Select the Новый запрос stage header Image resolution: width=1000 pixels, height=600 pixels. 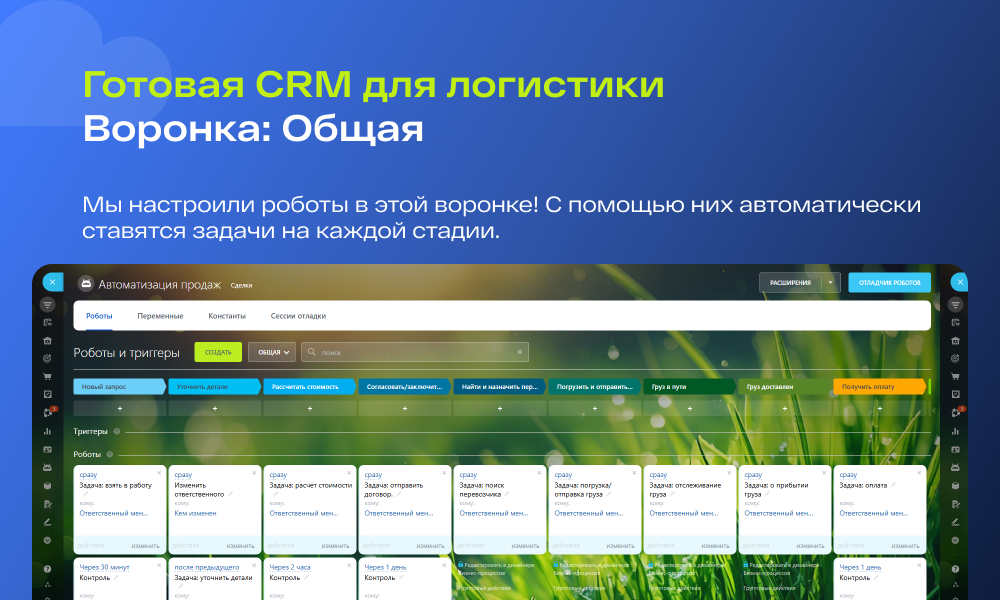119,386
